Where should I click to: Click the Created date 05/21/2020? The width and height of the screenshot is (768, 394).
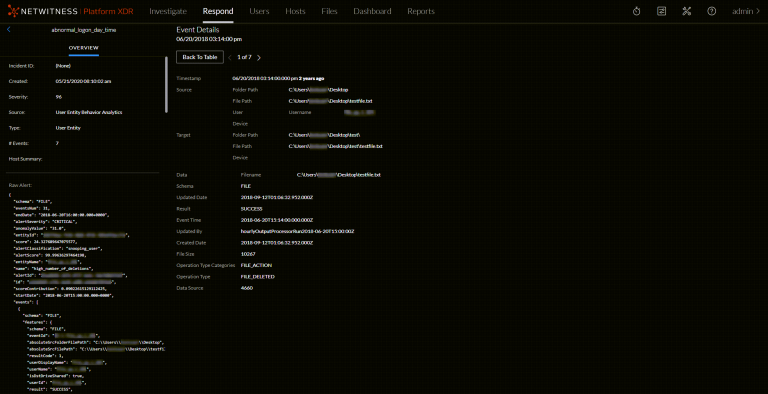click(83, 81)
